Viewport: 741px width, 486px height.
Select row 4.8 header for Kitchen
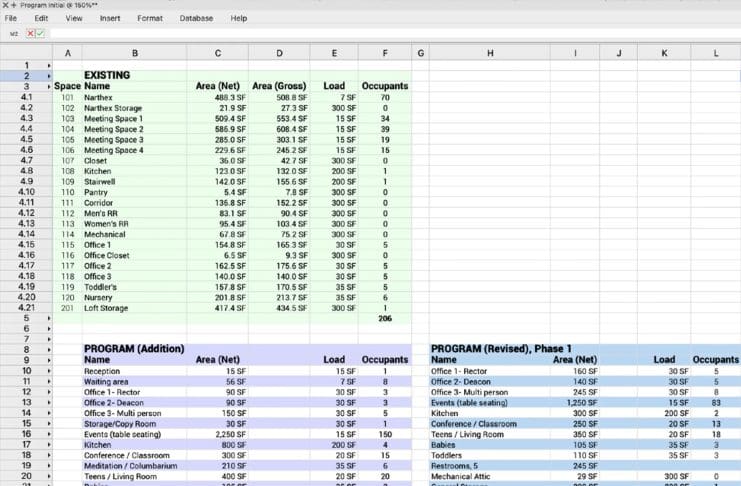point(26,171)
